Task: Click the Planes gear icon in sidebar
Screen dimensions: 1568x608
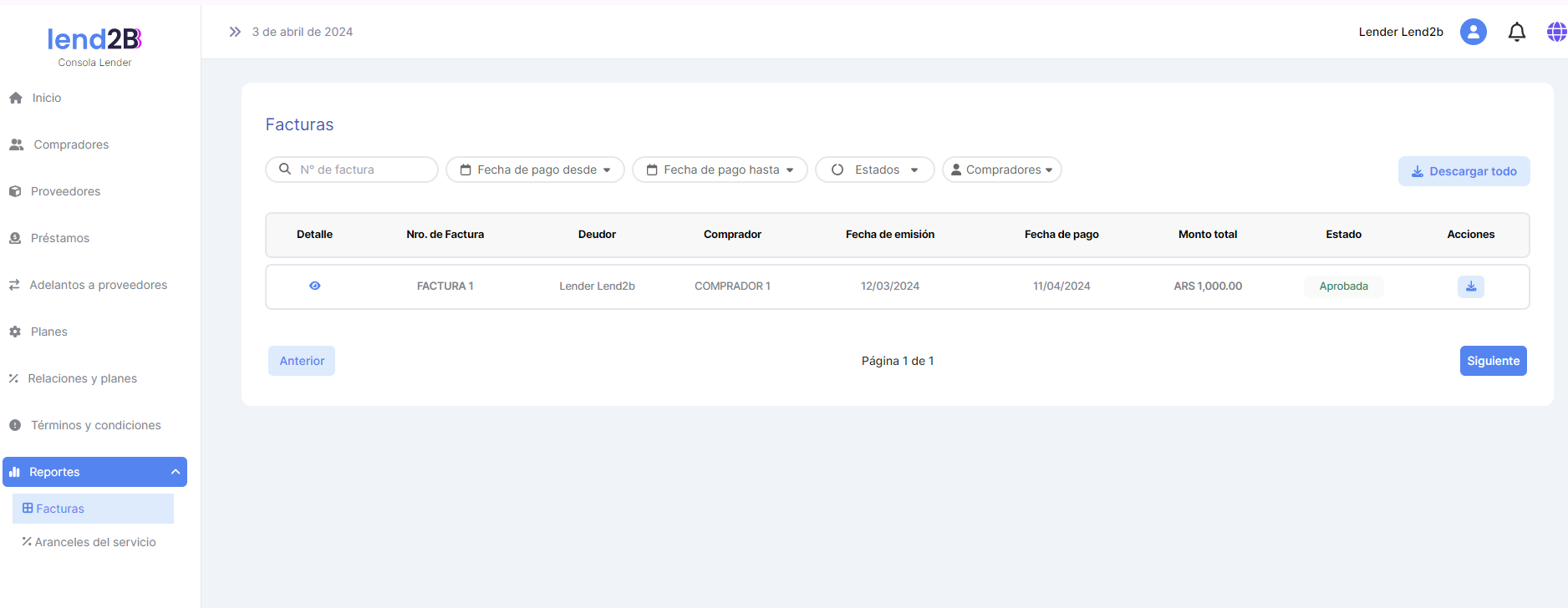Action: click(15, 332)
